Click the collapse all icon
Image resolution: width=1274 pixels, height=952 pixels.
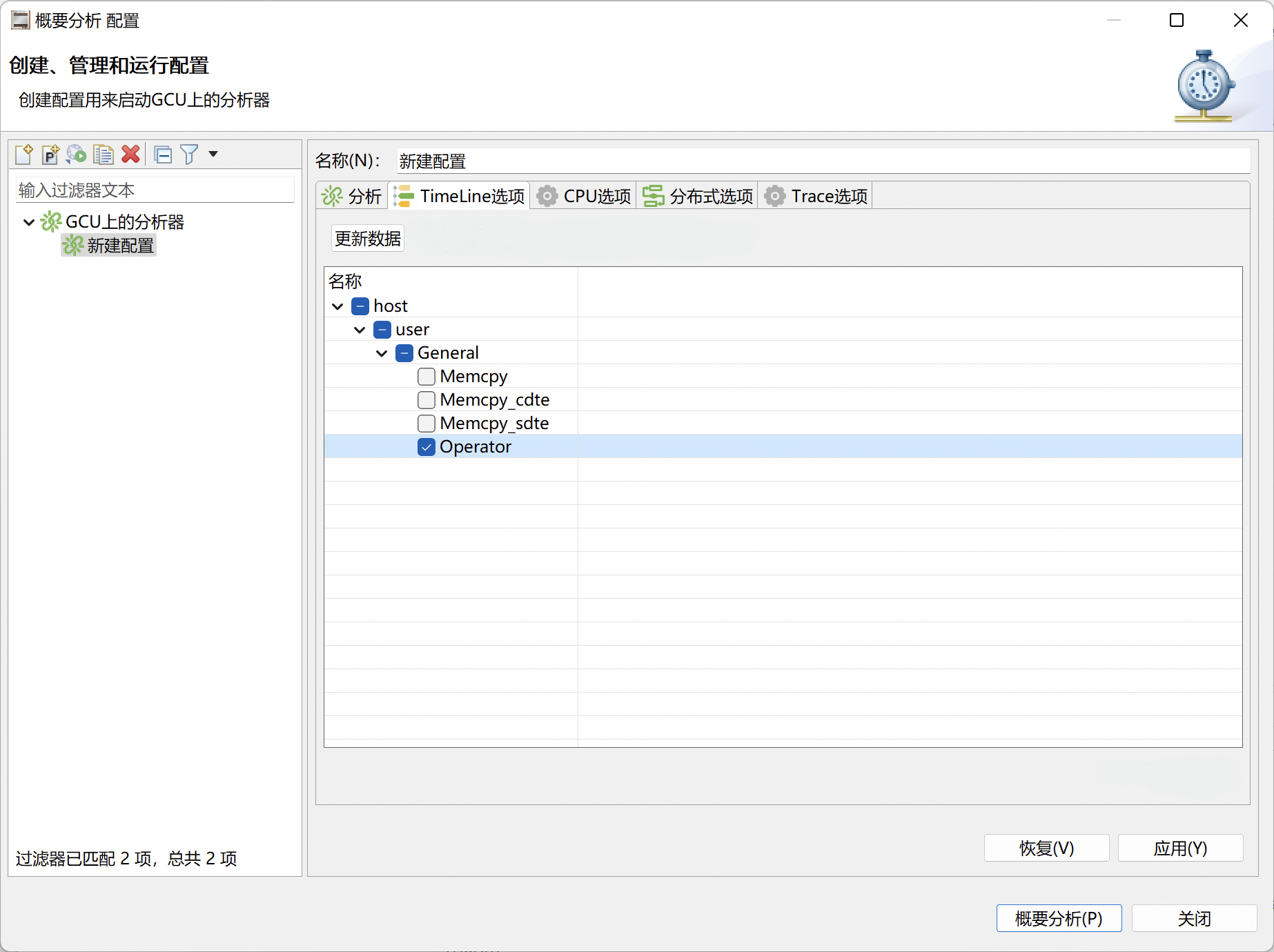pyautogui.click(x=163, y=155)
